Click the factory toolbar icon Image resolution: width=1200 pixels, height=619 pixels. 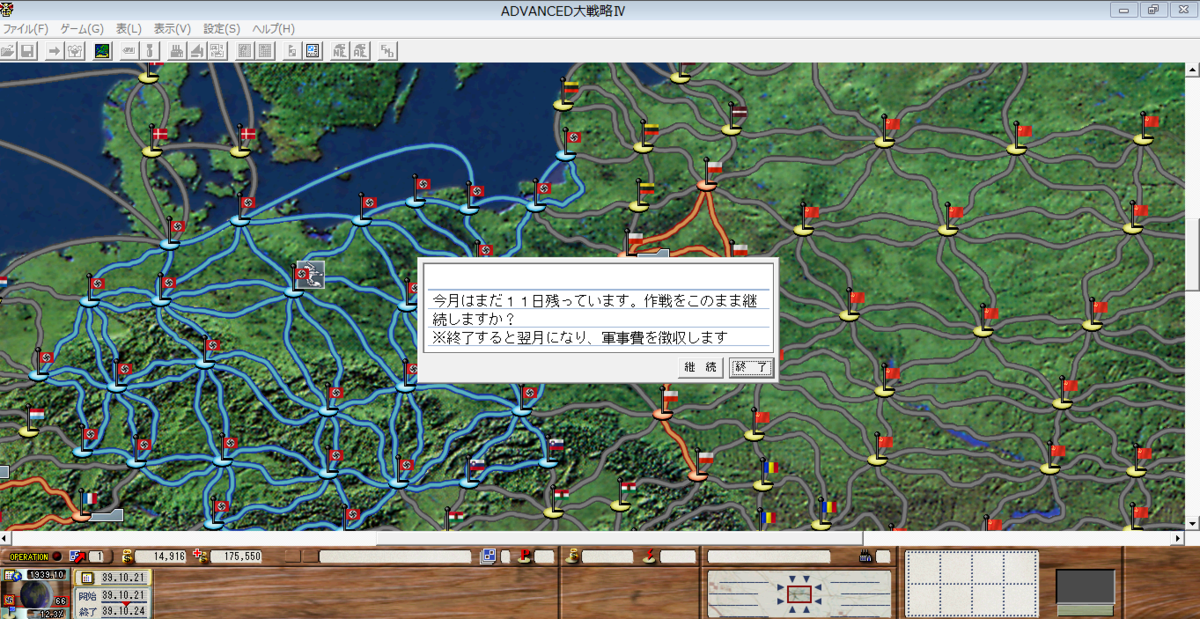coord(177,50)
